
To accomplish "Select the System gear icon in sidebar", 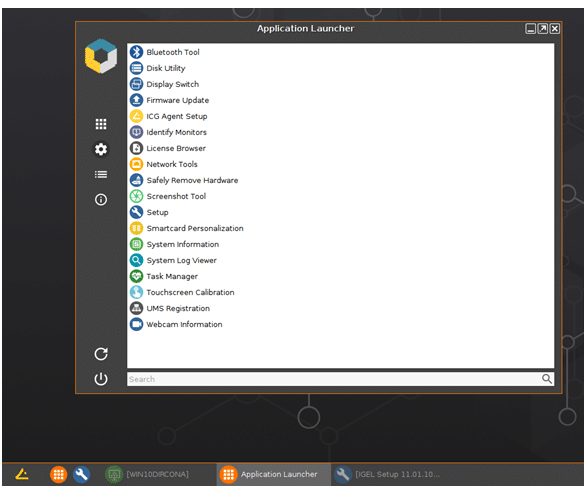I will pos(101,149).
